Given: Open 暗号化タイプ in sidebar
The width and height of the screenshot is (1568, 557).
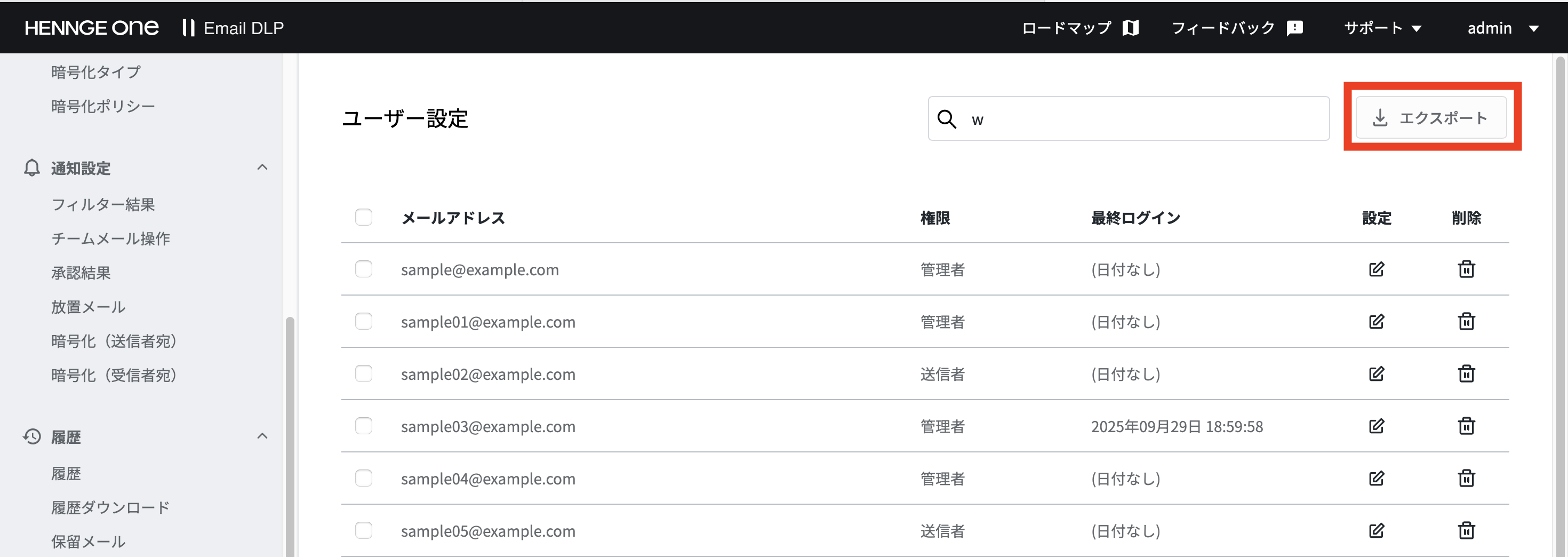Looking at the screenshot, I should [96, 72].
